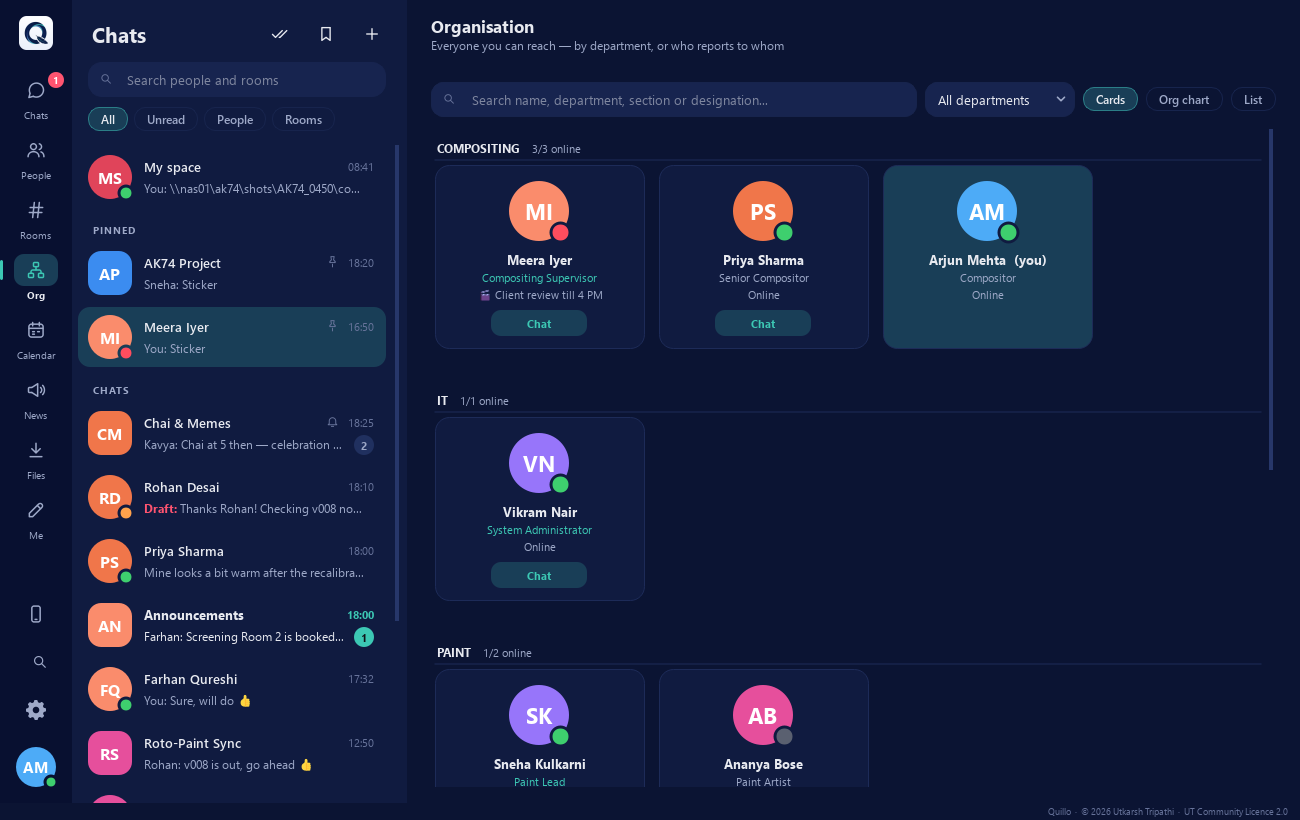
Task: Click the Quillo logo icon
Action: point(36,33)
